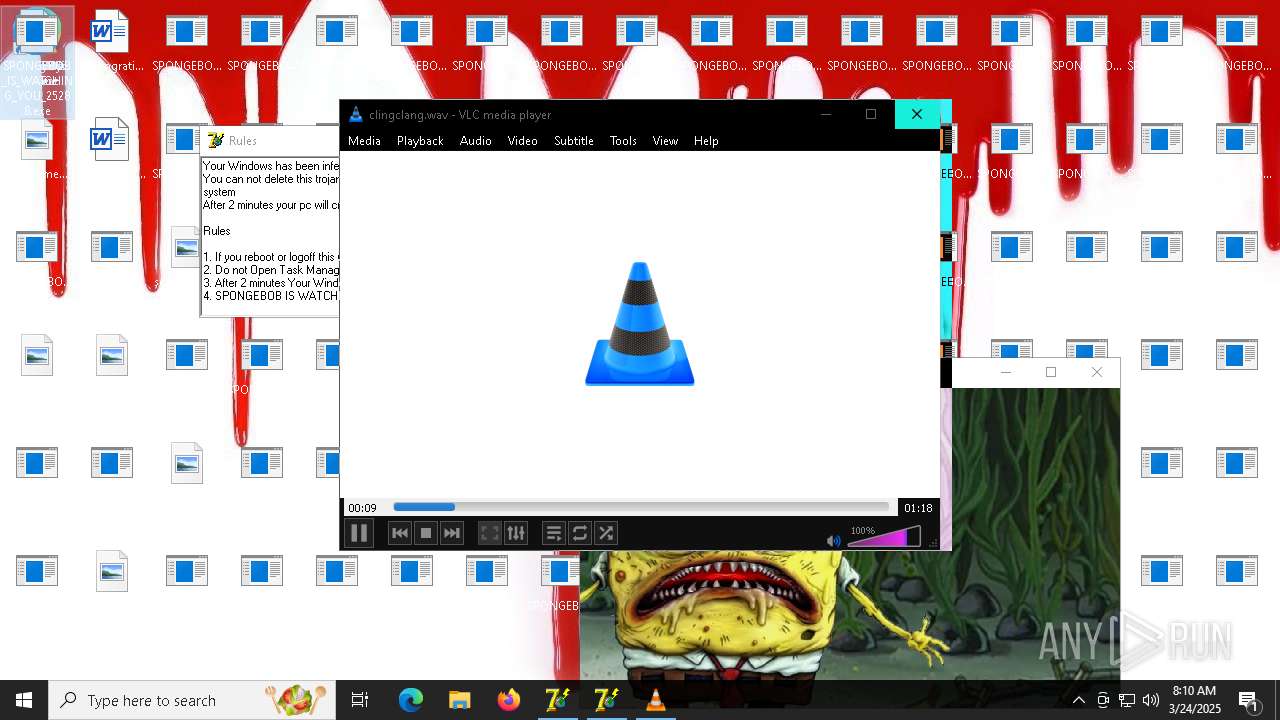Toggle the VLC playlist view
Image resolution: width=1280 pixels, height=720 pixels.
tap(554, 534)
